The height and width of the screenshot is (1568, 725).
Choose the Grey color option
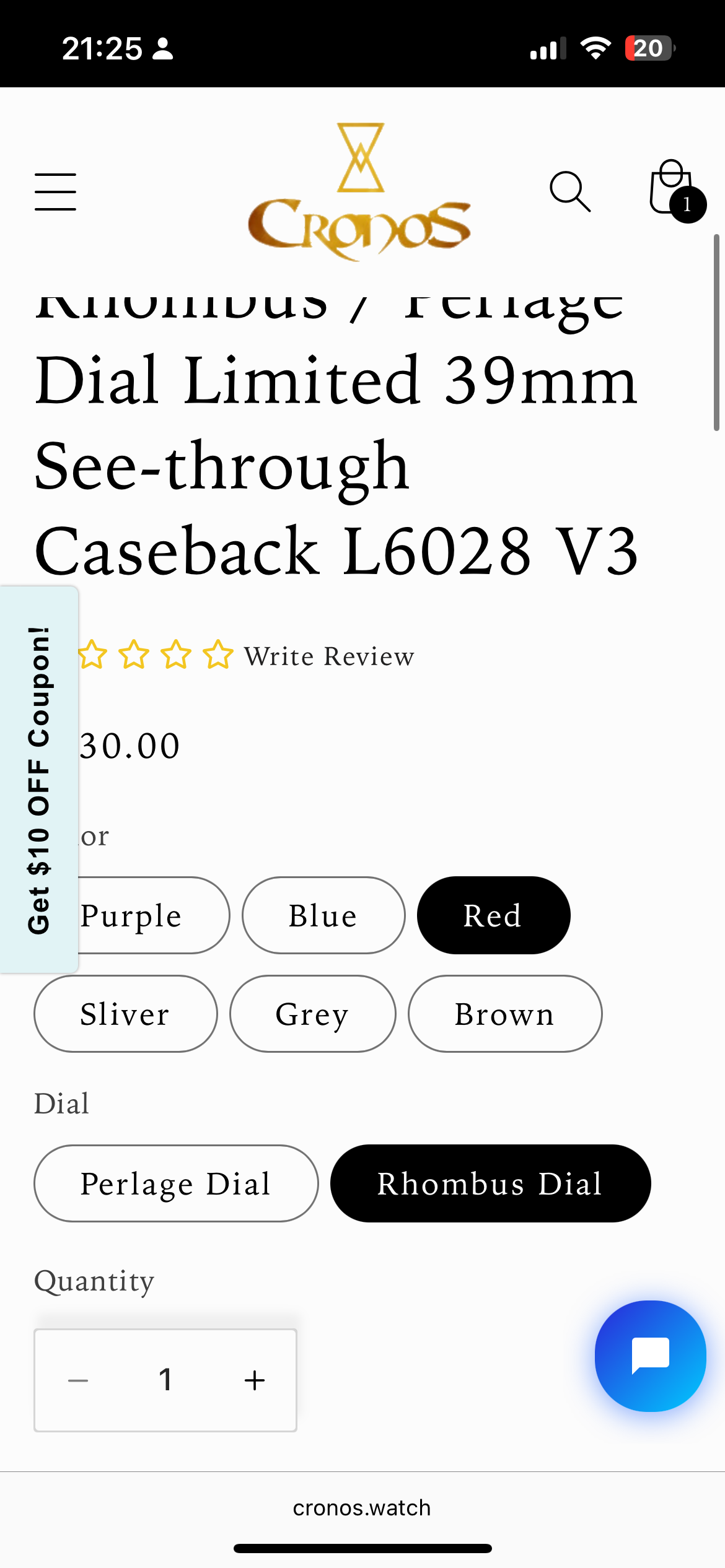(312, 1014)
